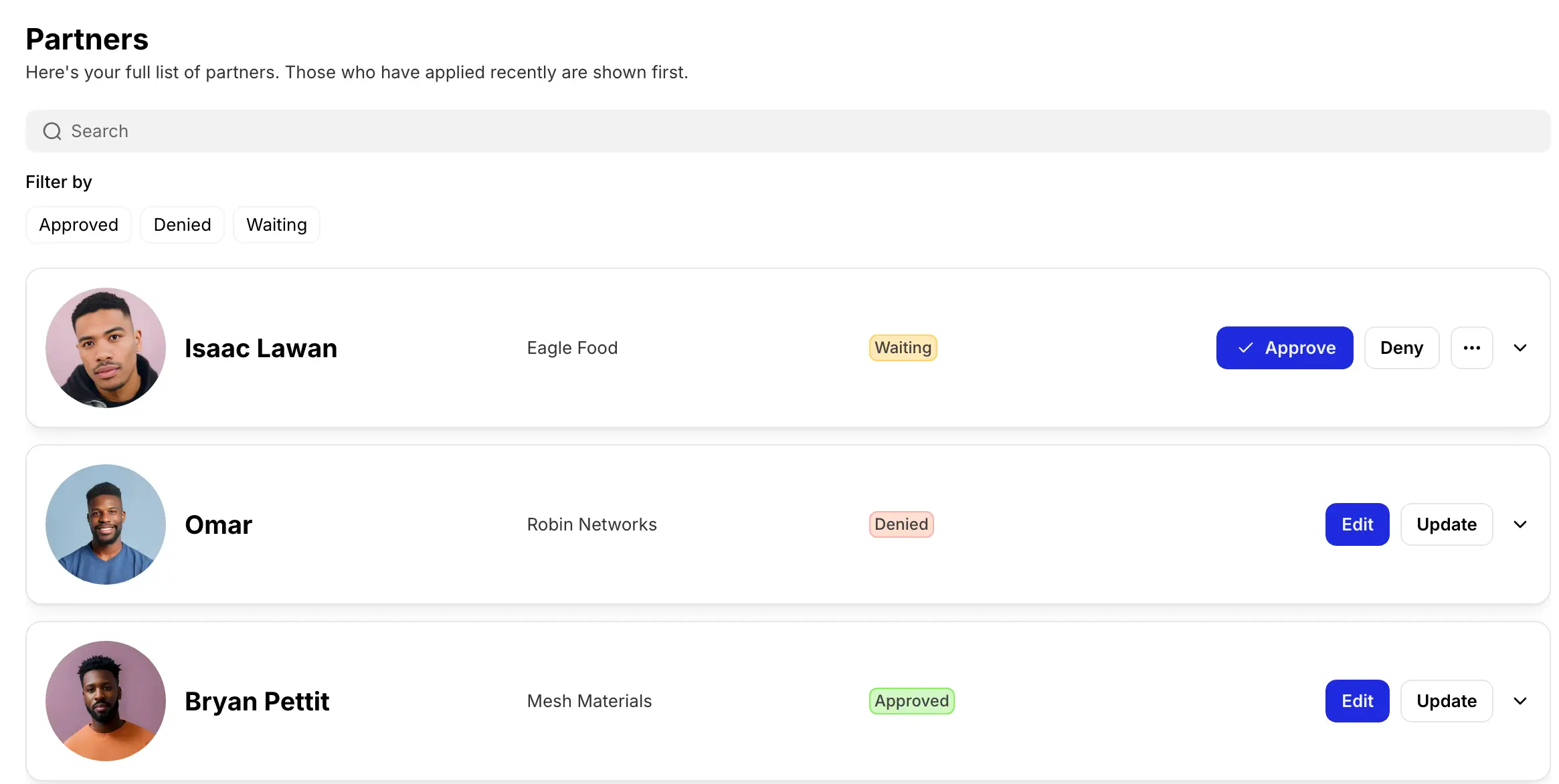Screen dimensions: 1559x784
Task: Deny Isaac Lawan's application
Action: (x=1401, y=348)
